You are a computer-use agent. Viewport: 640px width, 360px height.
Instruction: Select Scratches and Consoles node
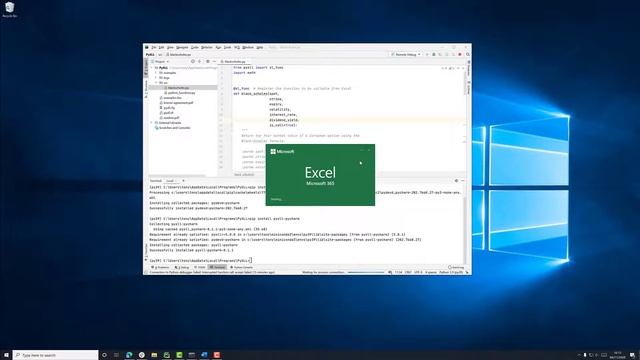pos(173,128)
